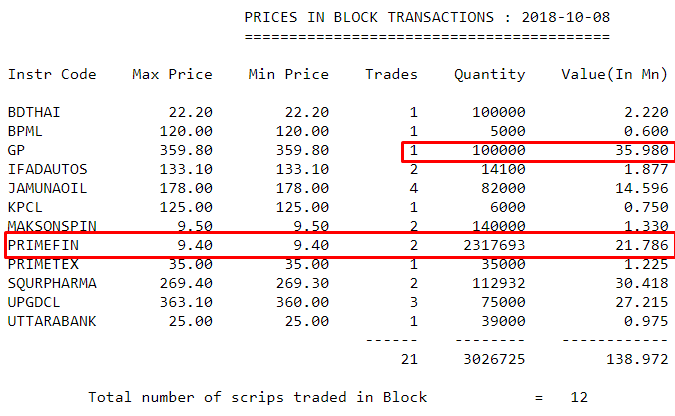Click the UPGDCL max price 363.10
Image resolution: width=675 pixels, height=416 pixels.
186,302
